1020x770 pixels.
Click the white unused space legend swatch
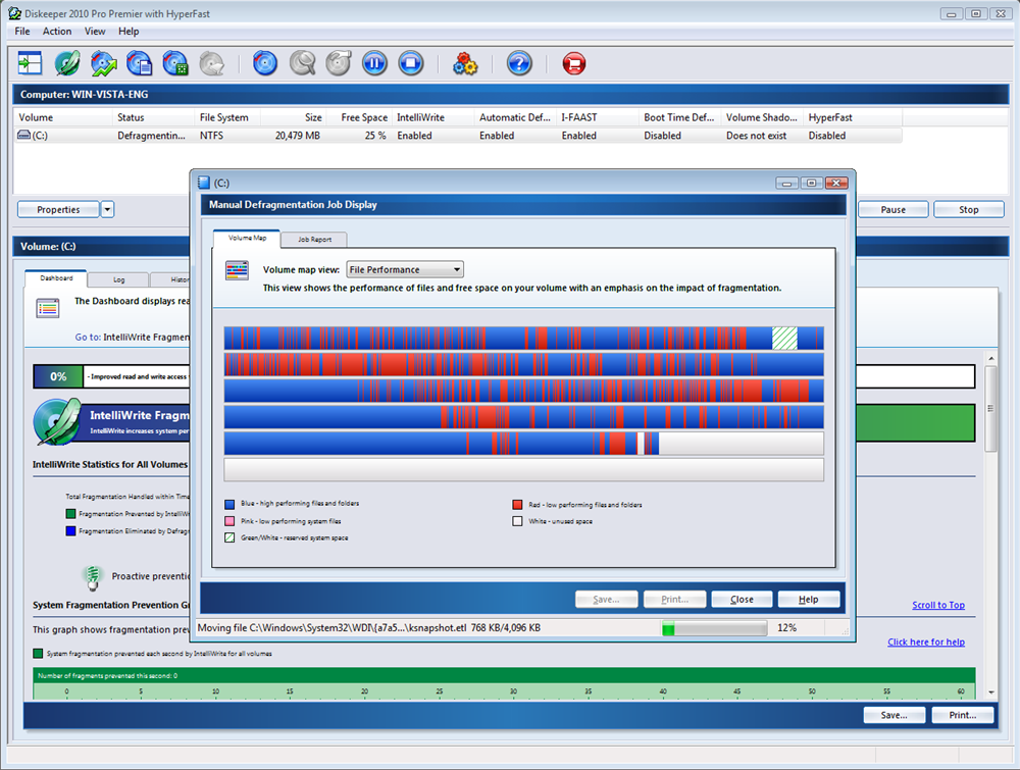517,521
